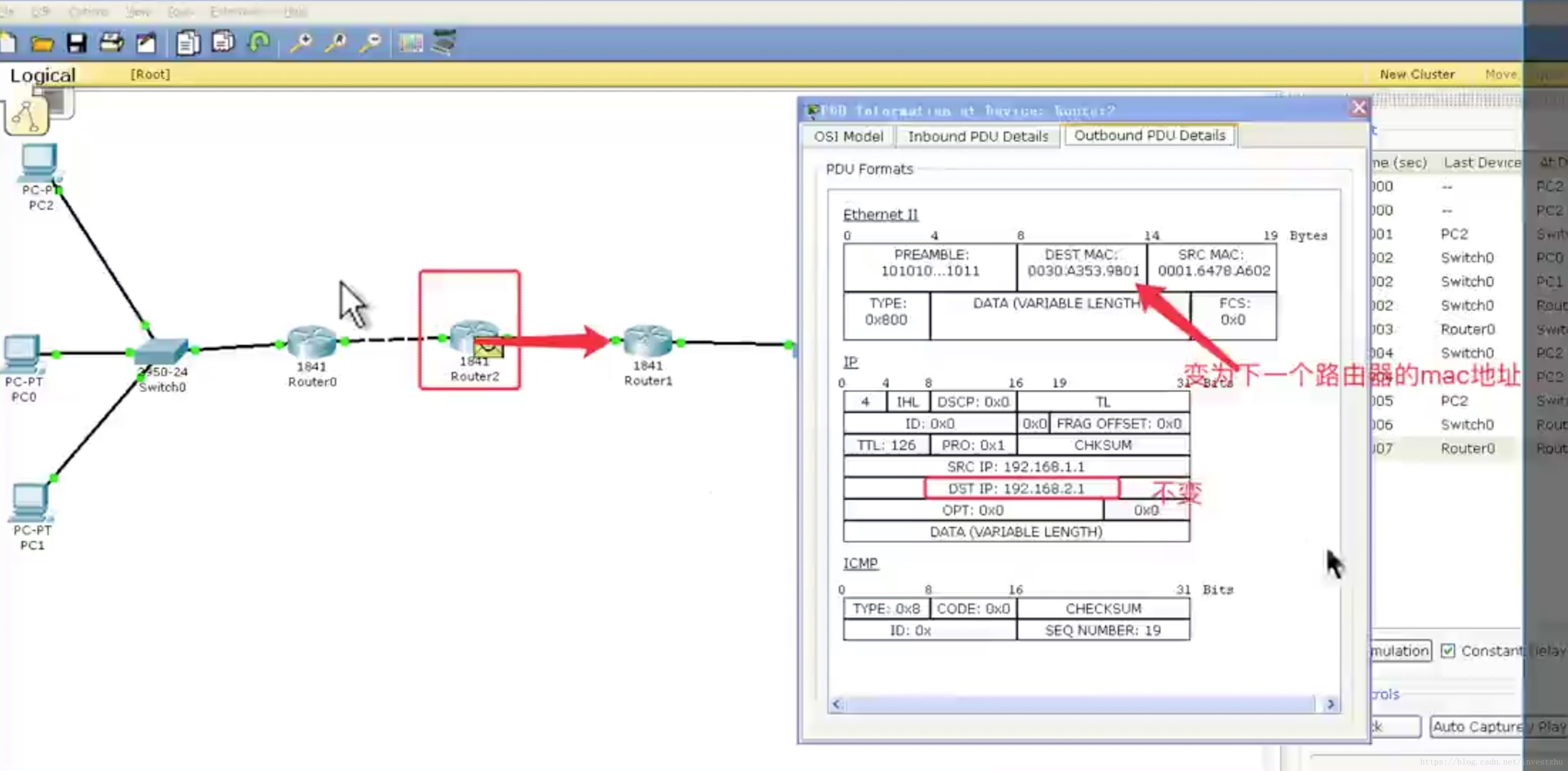Click the DSCP: 0x0 field
Image resolution: width=1568 pixels, height=771 pixels.
(973, 402)
